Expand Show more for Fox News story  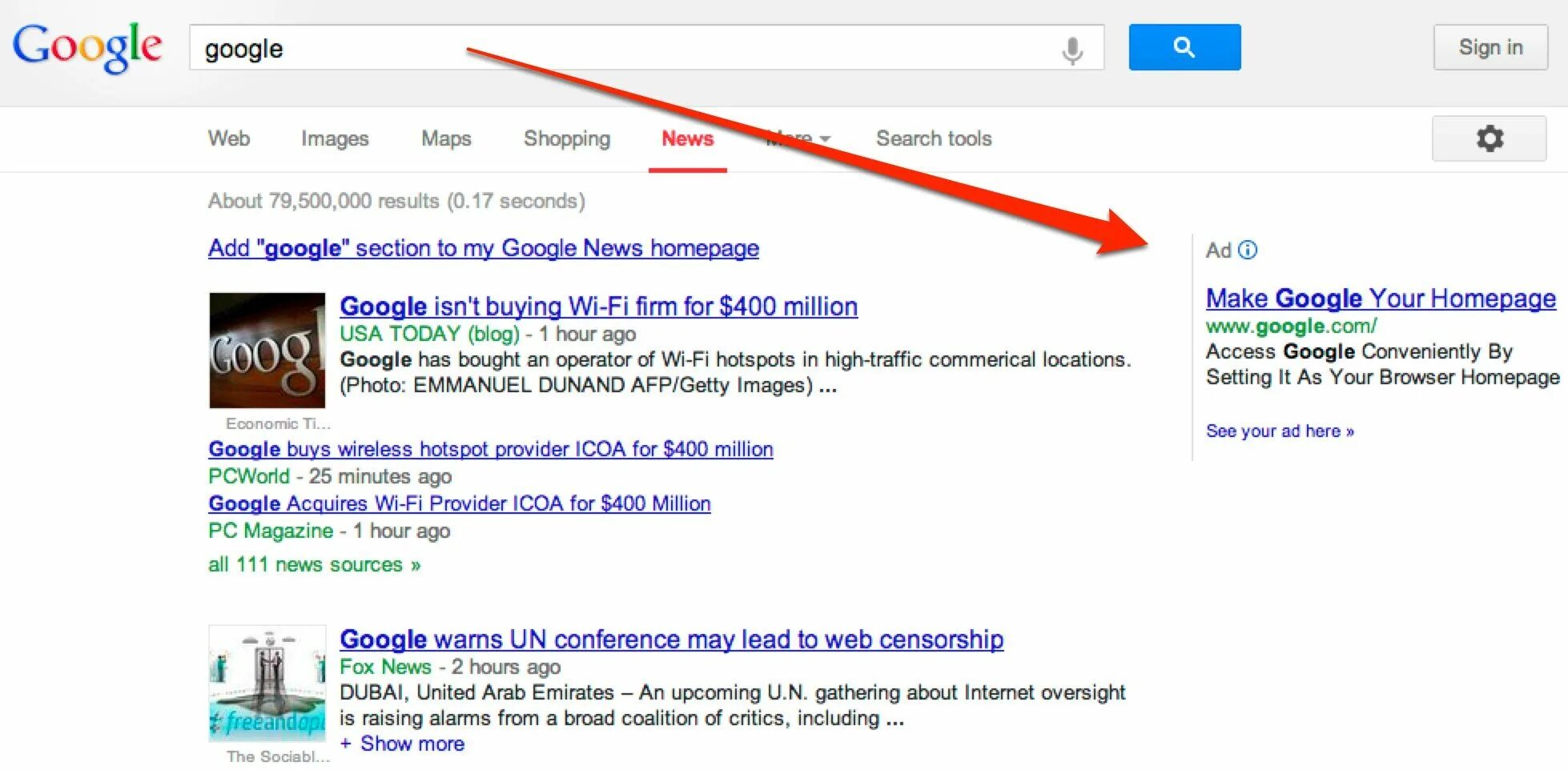point(403,744)
